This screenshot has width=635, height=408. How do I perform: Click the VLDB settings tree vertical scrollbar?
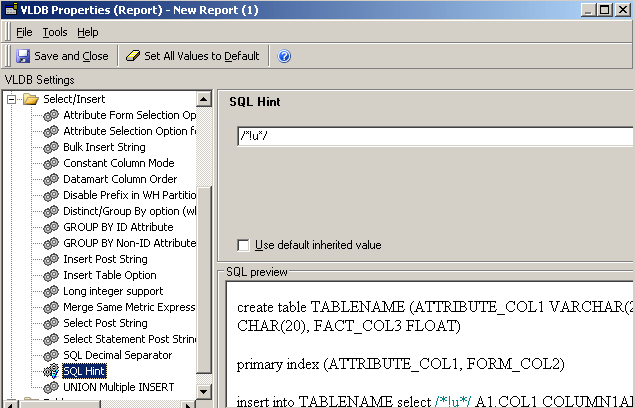click(x=204, y=280)
